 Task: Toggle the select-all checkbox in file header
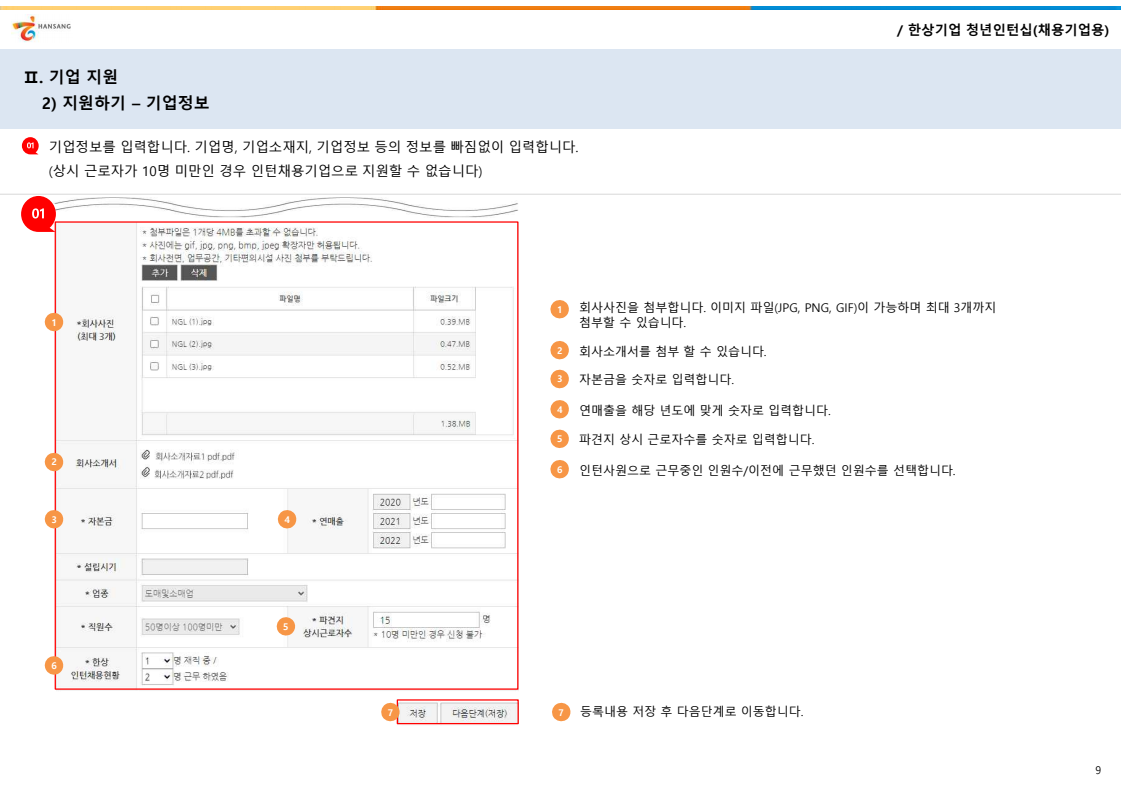pyautogui.click(x=154, y=298)
